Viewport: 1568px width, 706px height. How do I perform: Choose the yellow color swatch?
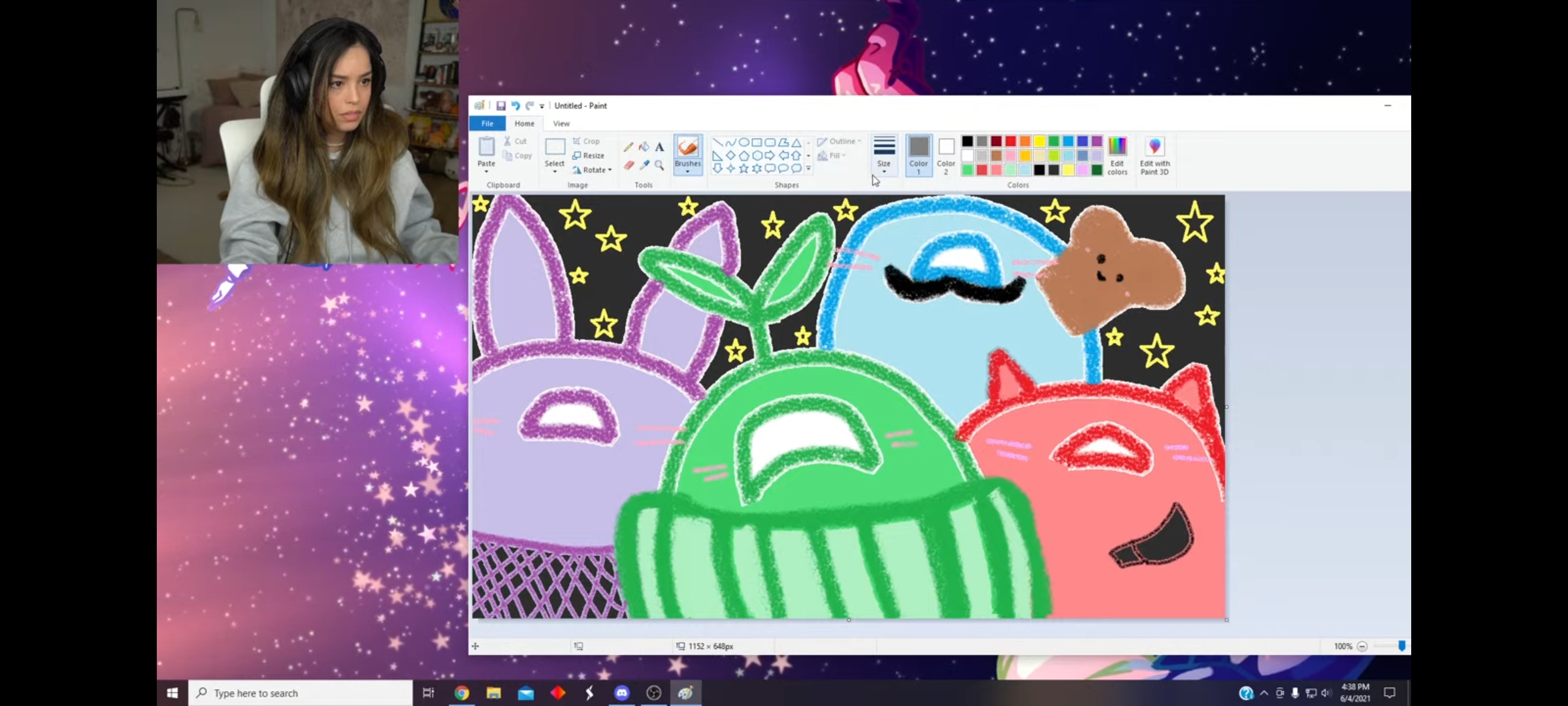(1039, 142)
